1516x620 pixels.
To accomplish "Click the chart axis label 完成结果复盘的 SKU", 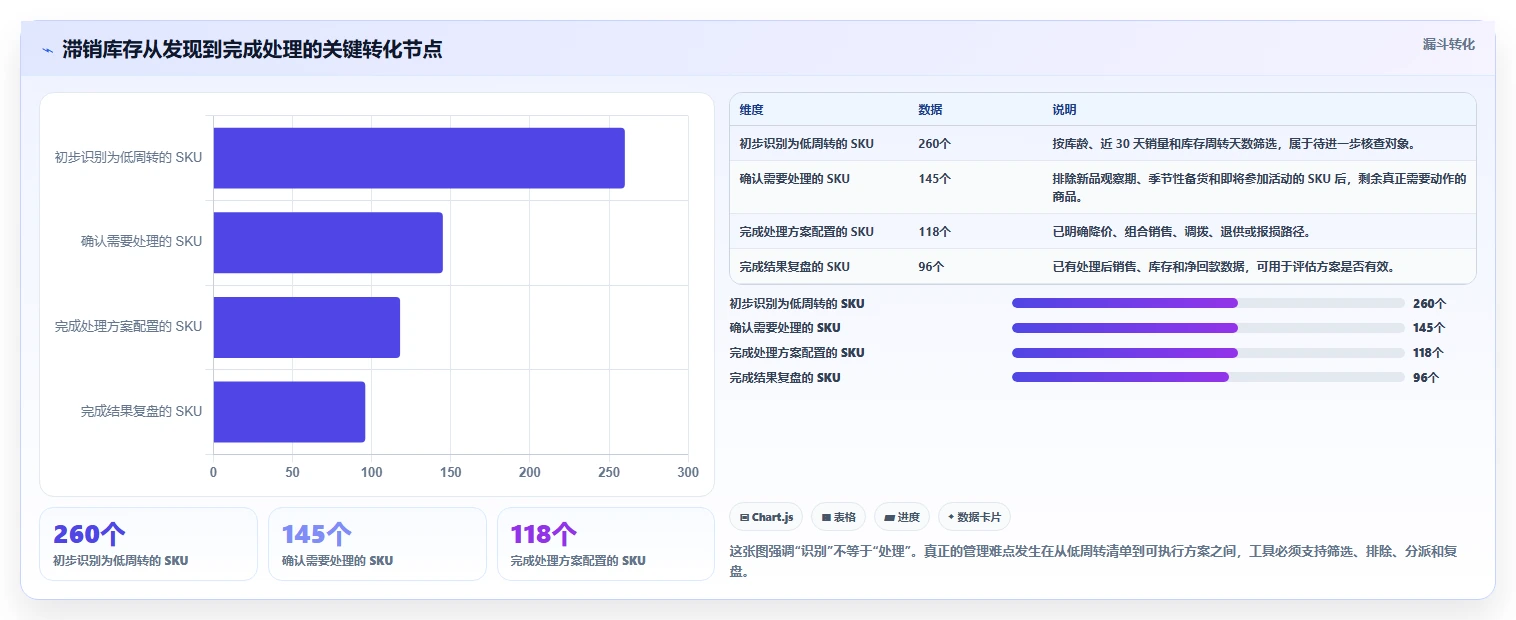I will [141, 411].
